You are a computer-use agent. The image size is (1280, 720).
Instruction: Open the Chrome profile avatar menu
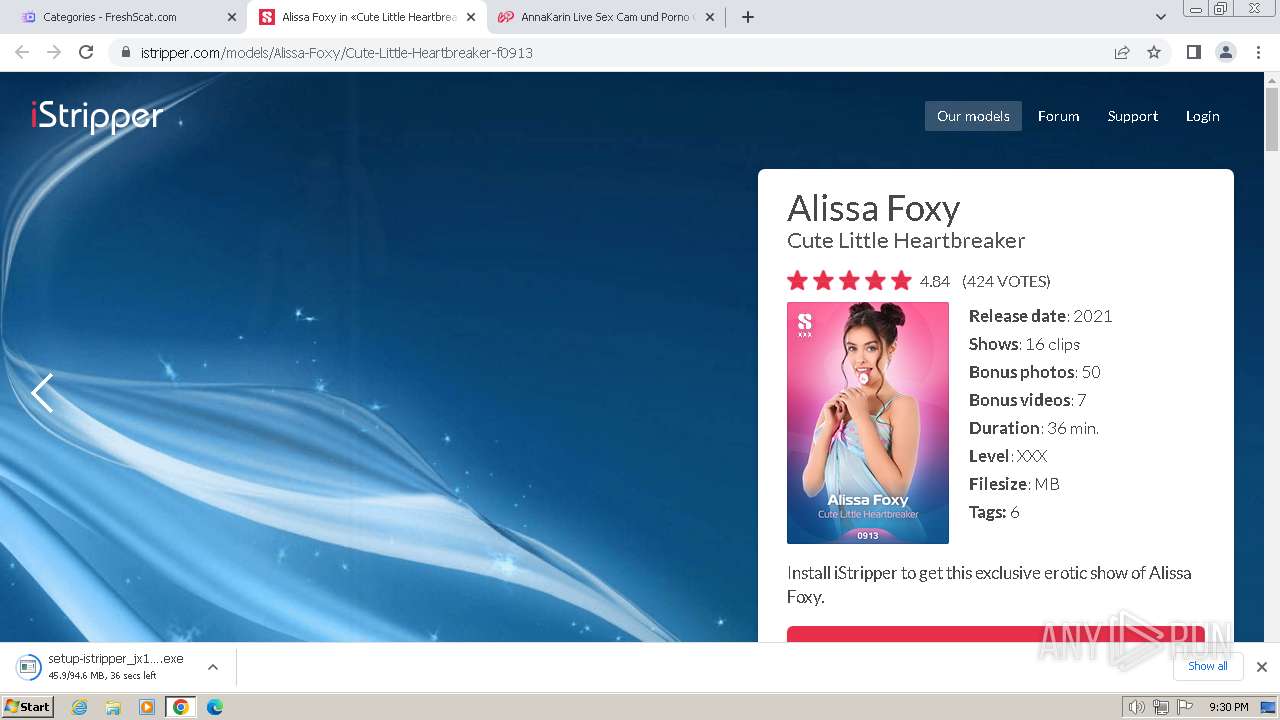point(1226,52)
